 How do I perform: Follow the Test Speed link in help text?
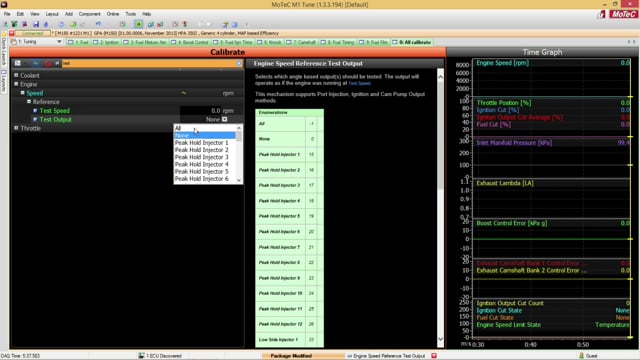(x=360, y=83)
